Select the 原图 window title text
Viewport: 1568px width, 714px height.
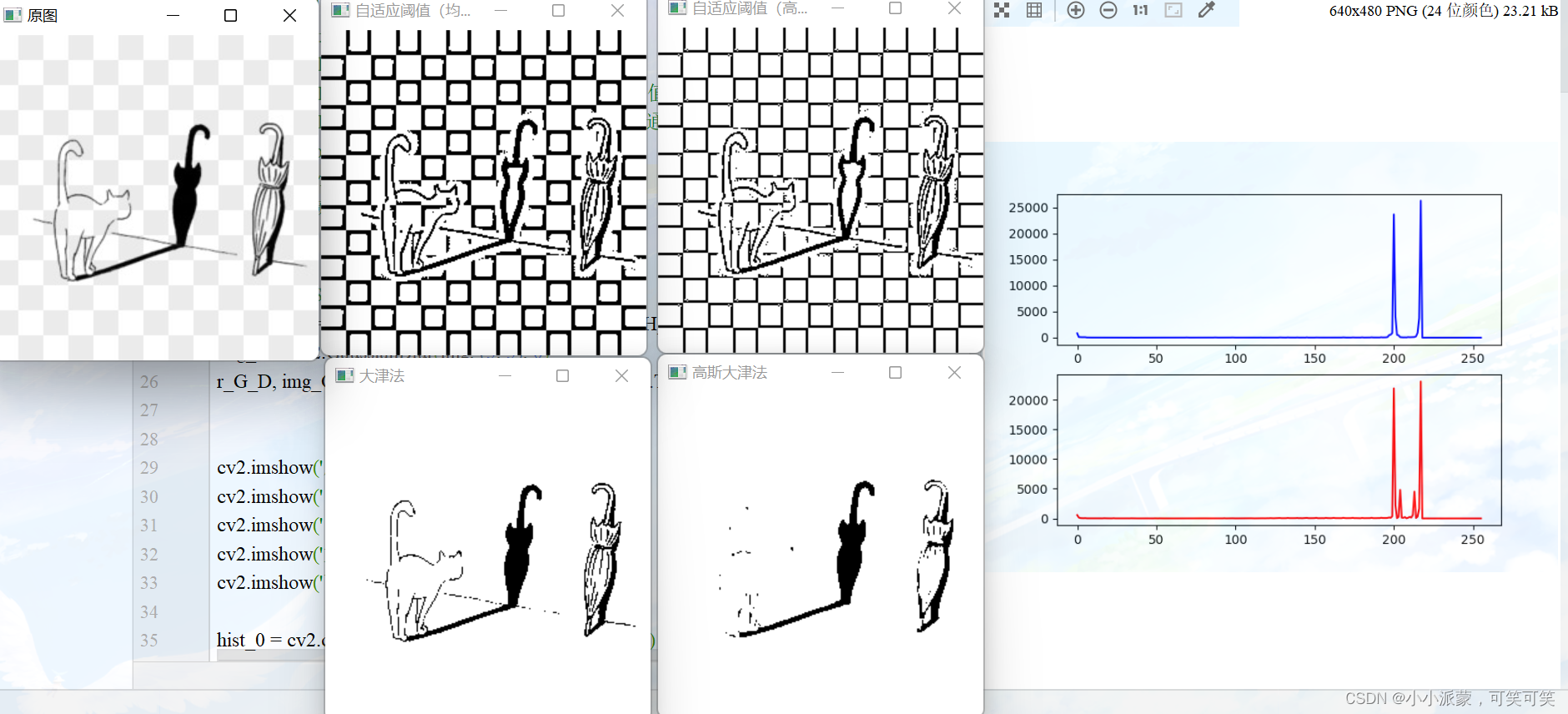tap(43, 15)
